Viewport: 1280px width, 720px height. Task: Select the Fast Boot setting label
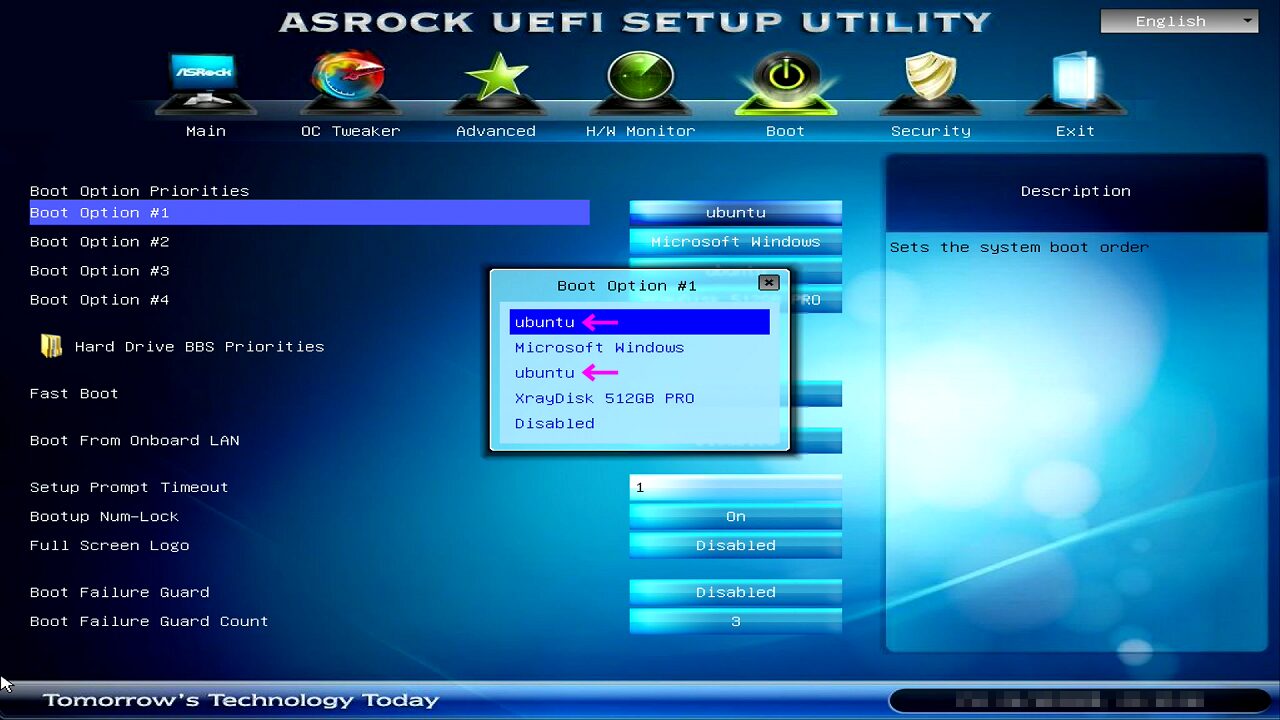point(74,393)
